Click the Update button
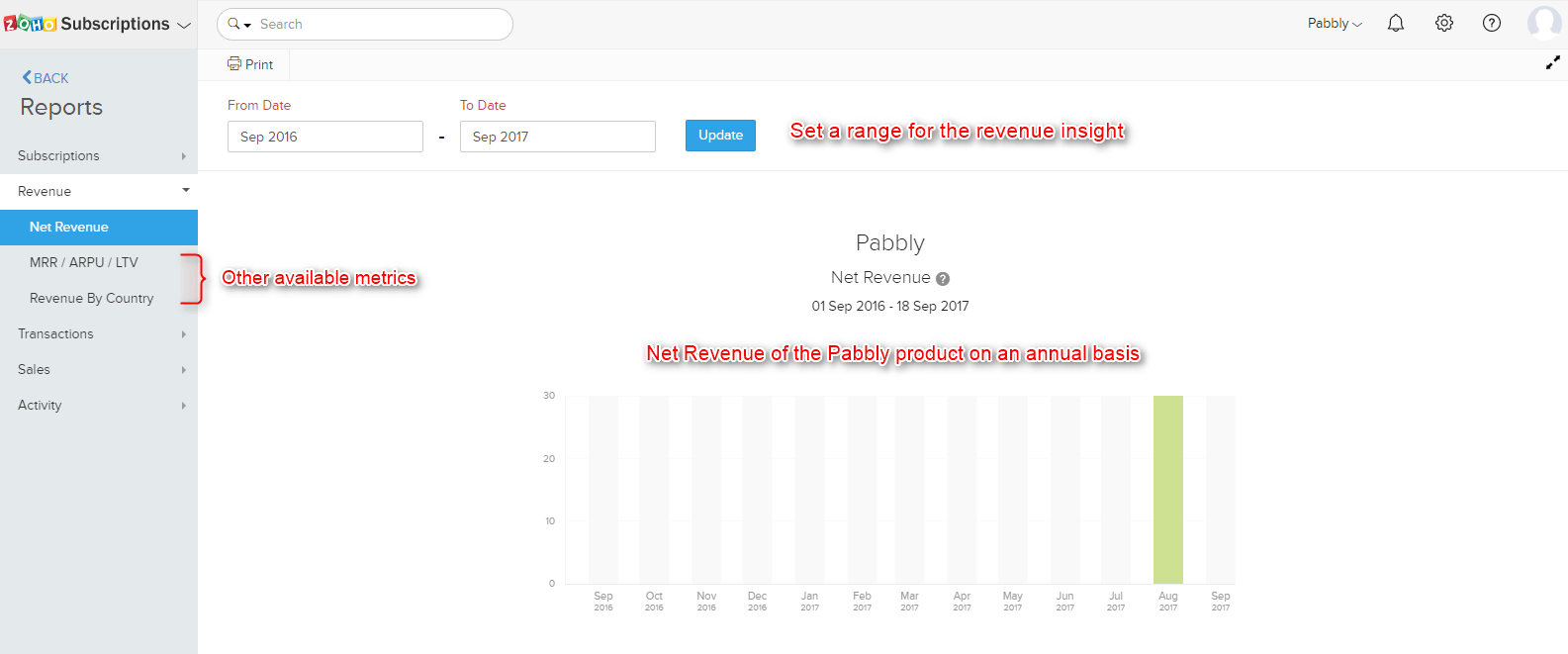This screenshot has height=654, width=1568. (720, 136)
